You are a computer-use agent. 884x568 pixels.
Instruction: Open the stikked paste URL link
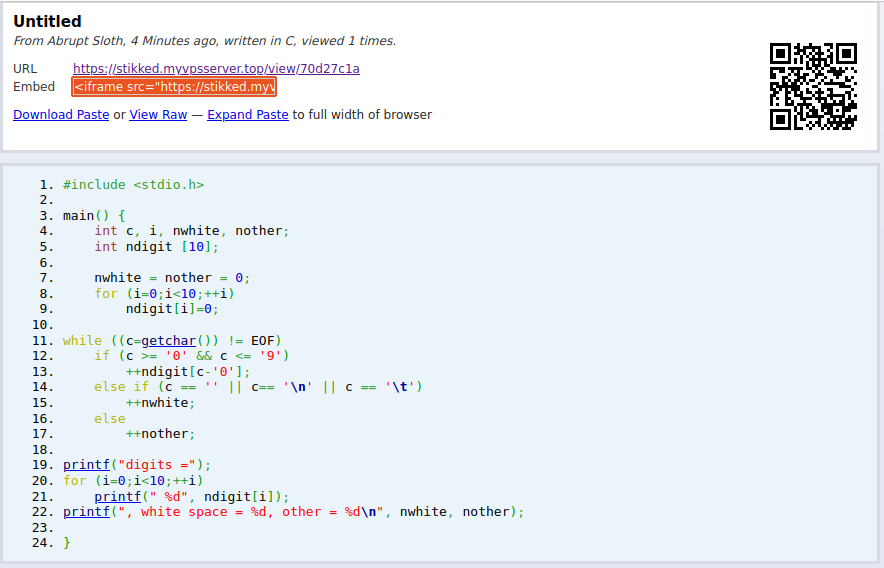(x=216, y=68)
